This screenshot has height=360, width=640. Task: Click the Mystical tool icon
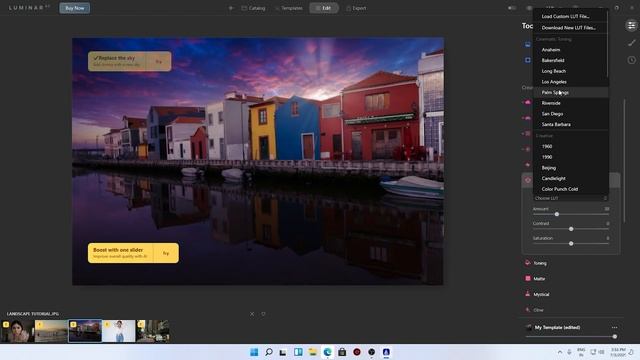click(528, 294)
